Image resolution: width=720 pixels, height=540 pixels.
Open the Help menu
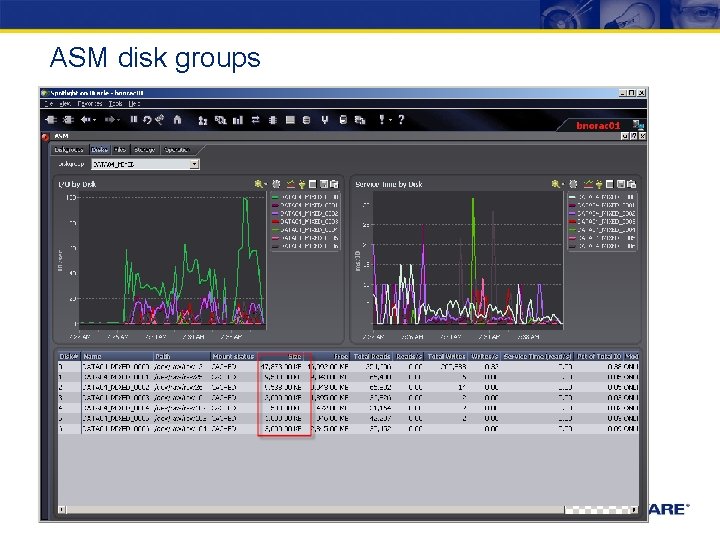pos(135,104)
